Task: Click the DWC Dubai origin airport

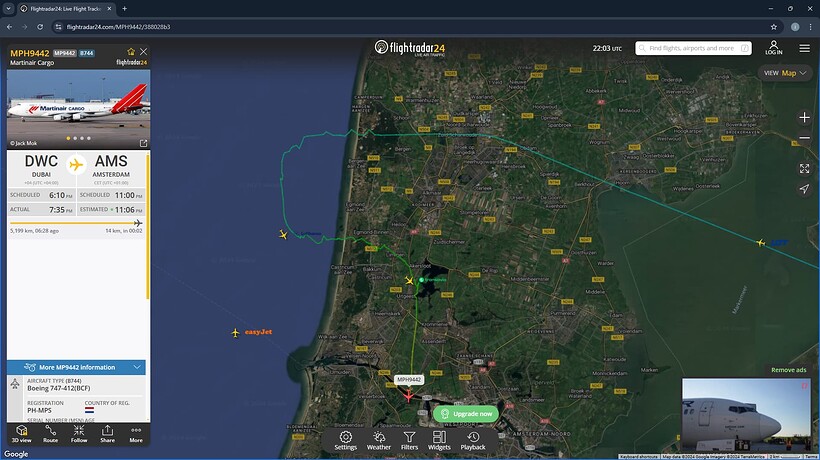Action: pos(41,166)
